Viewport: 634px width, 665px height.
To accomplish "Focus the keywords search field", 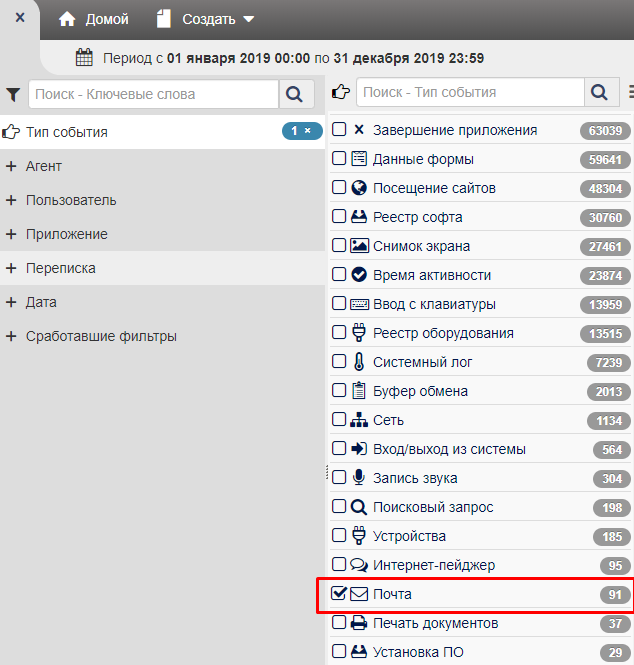I will [x=154, y=94].
